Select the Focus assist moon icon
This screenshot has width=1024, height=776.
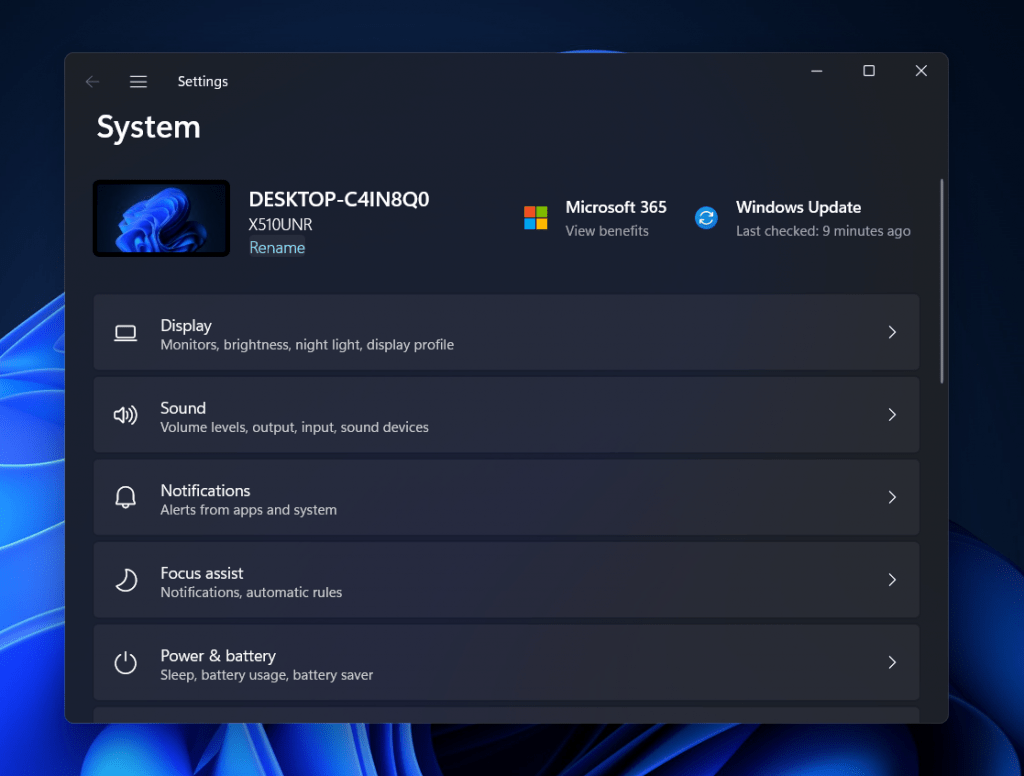(125, 580)
